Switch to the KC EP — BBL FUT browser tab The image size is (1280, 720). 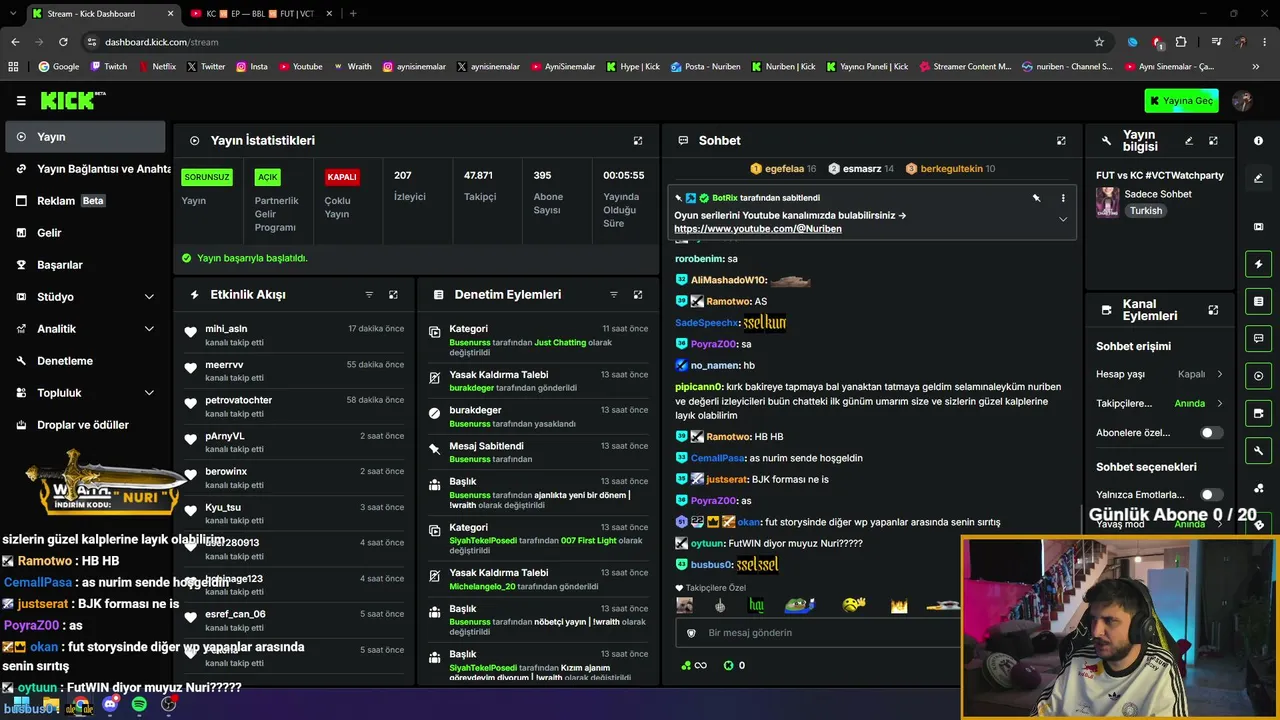258,14
